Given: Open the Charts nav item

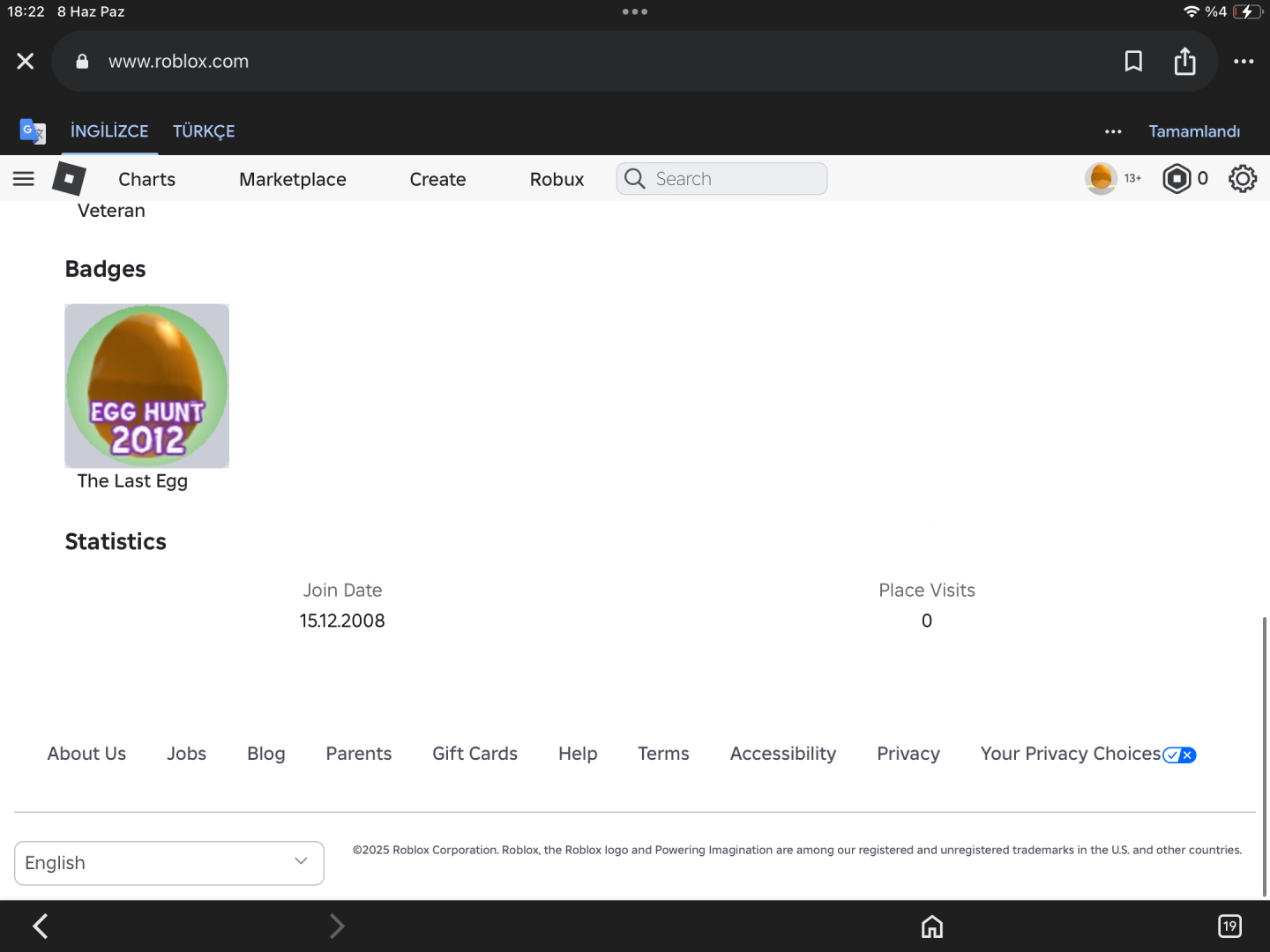Looking at the screenshot, I should tap(147, 179).
